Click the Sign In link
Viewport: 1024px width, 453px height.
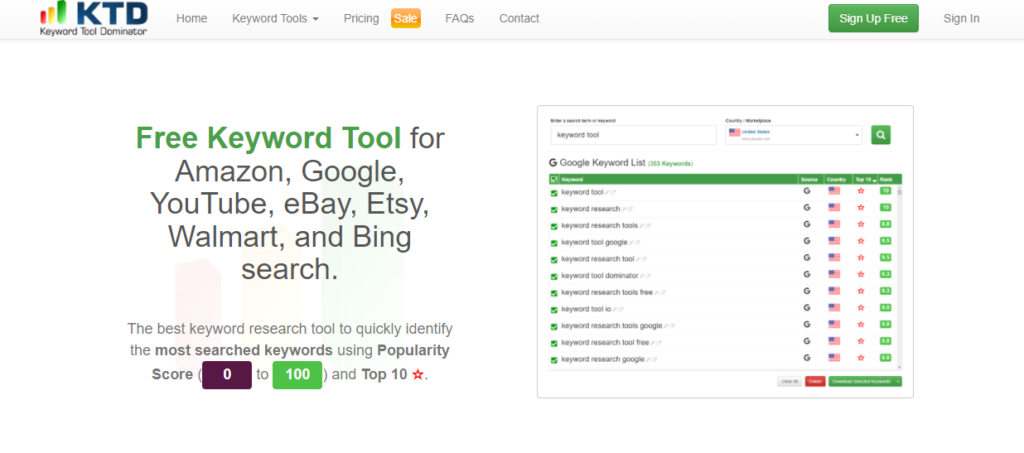tap(961, 18)
